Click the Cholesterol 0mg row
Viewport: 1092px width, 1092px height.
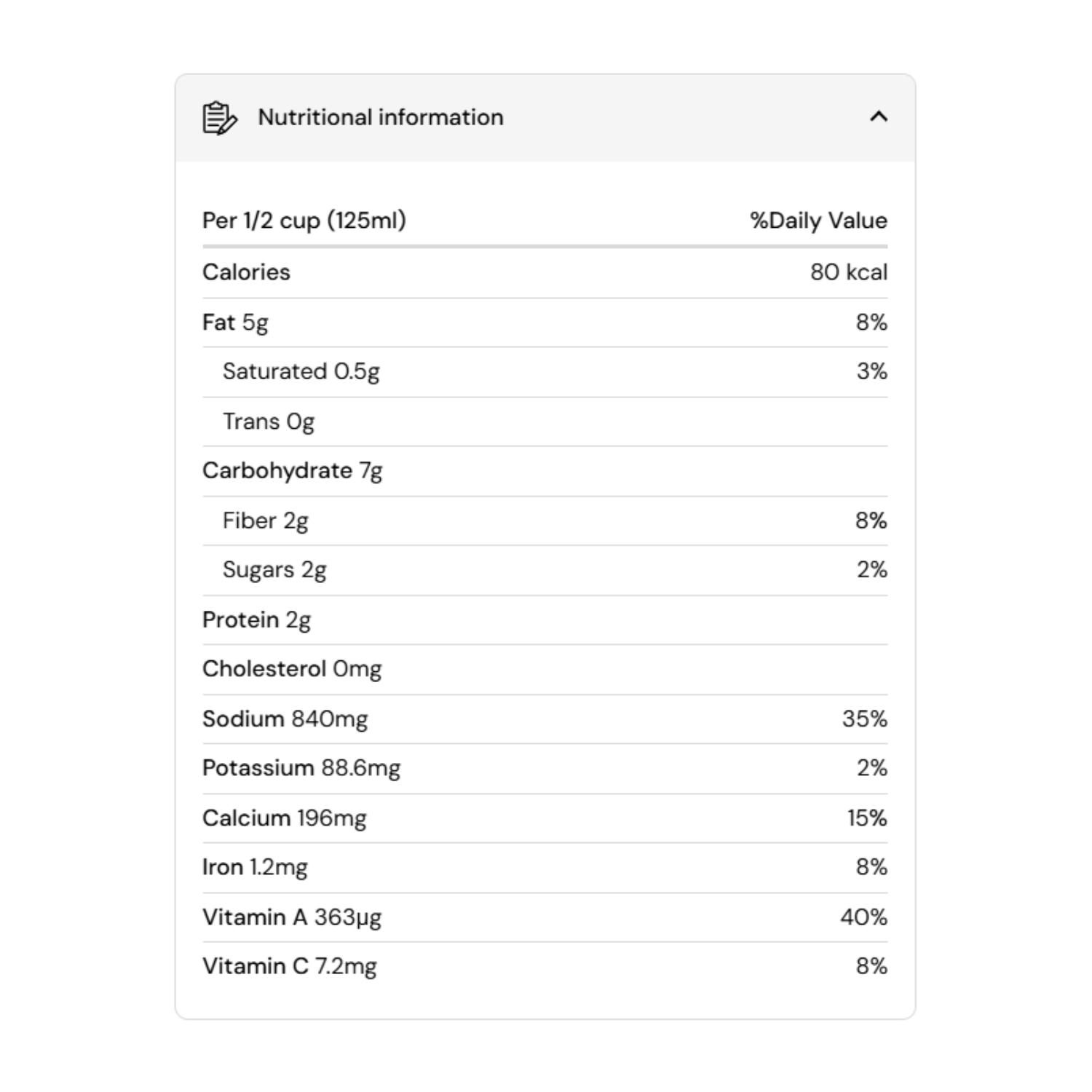(291, 669)
